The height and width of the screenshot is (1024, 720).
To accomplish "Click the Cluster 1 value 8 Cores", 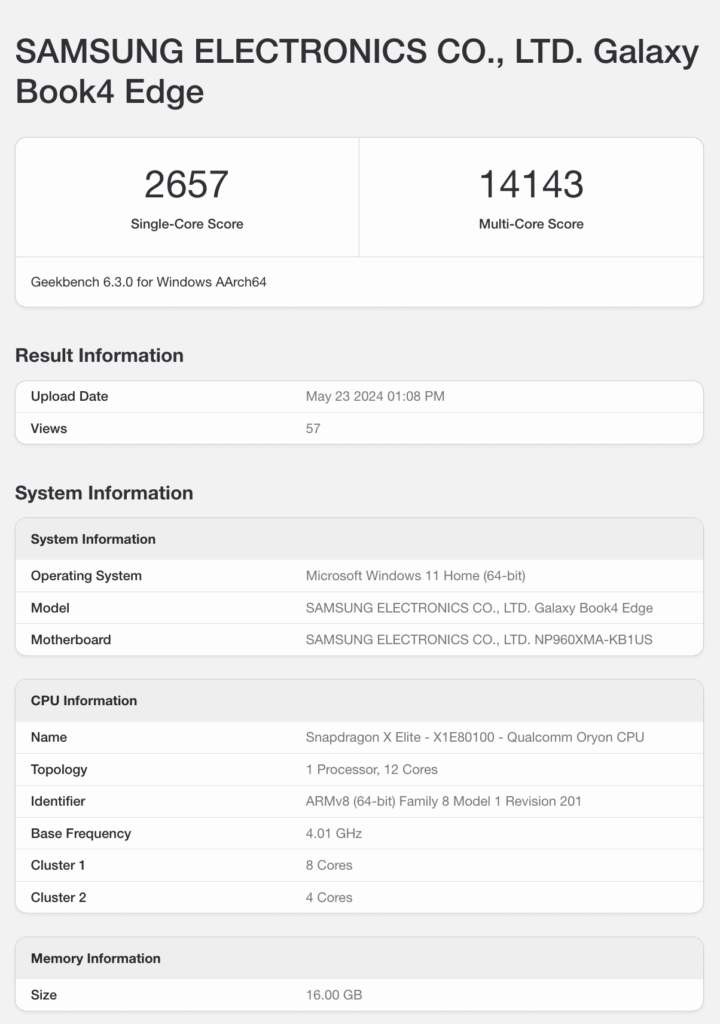I will click(x=329, y=865).
